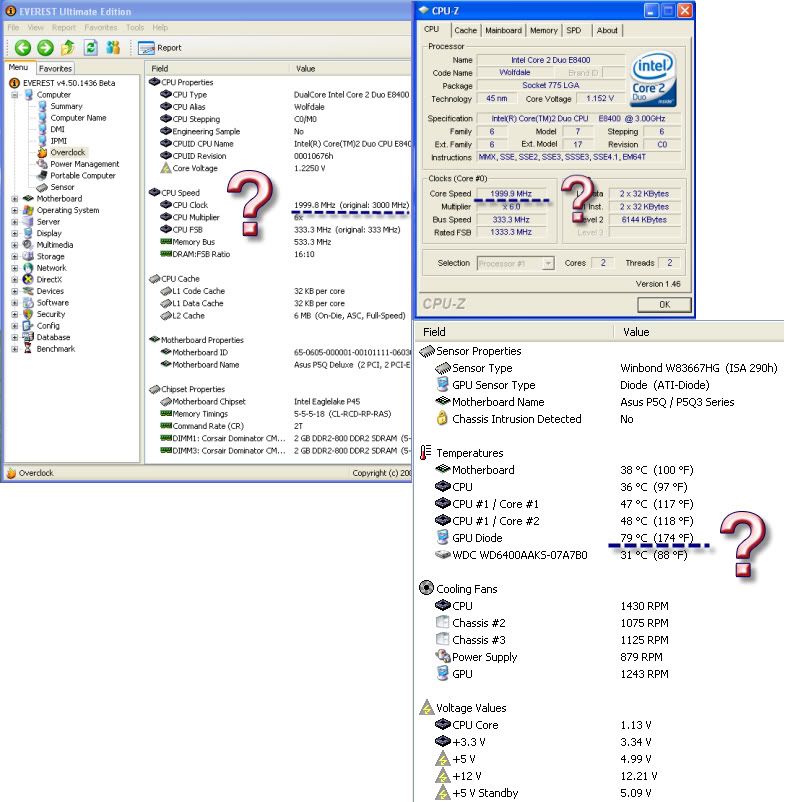This screenshot has width=785, height=802.
Task: Click the Devices icon in the tree
Action: coord(28,291)
